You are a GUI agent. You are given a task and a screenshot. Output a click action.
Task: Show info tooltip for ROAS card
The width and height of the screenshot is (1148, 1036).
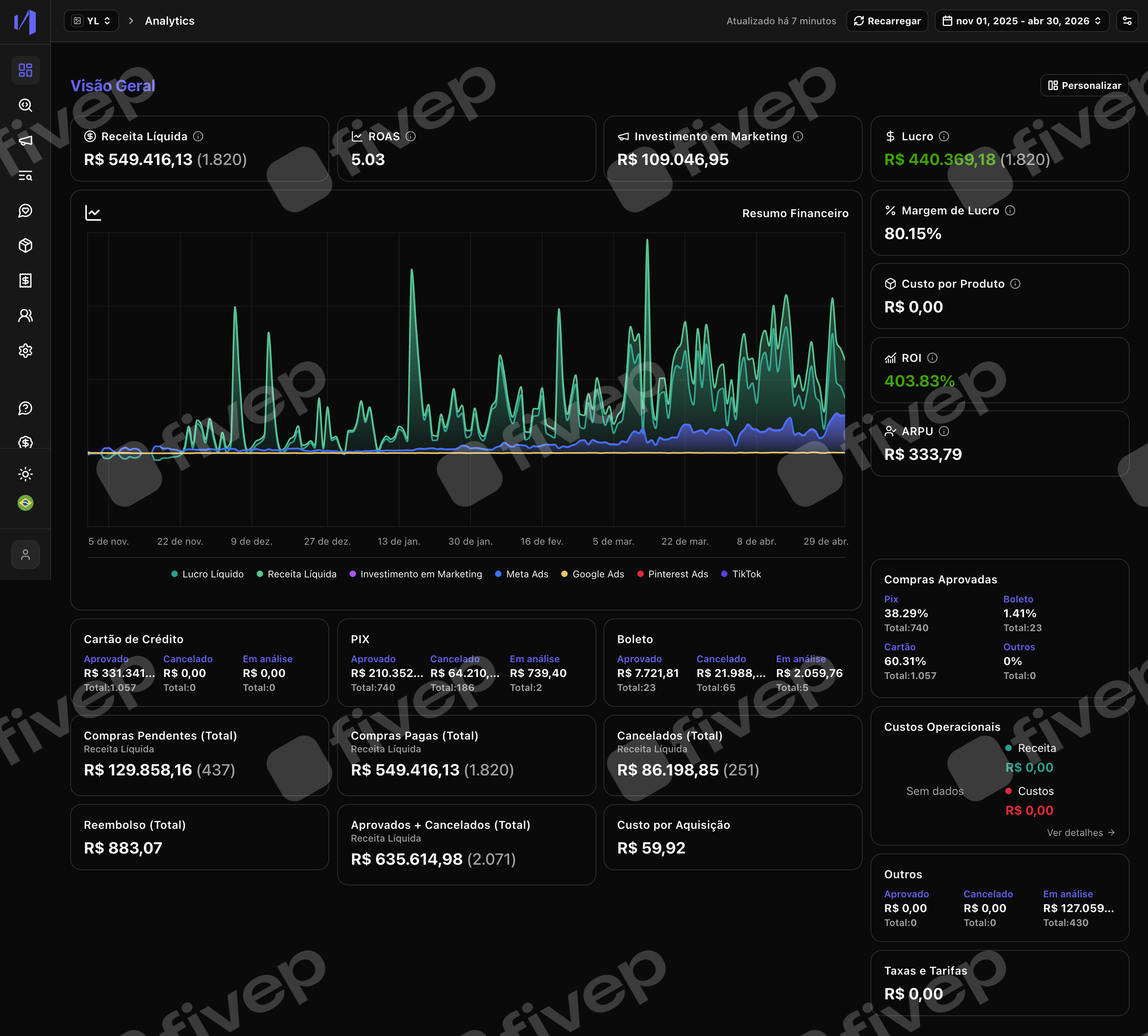click(411, 137)
